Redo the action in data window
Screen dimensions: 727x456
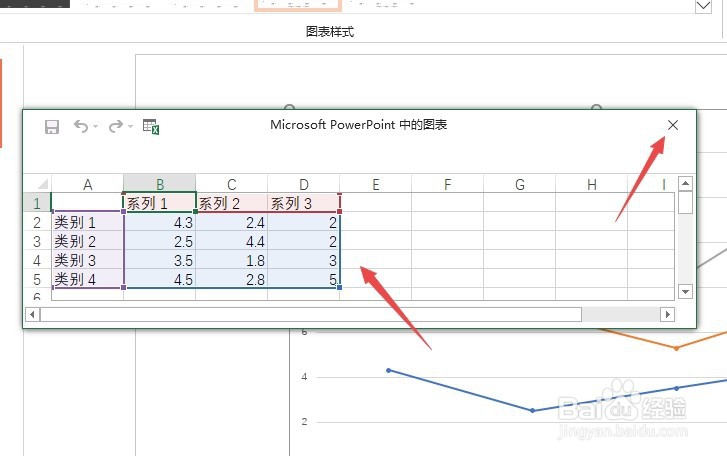[116, 126]
